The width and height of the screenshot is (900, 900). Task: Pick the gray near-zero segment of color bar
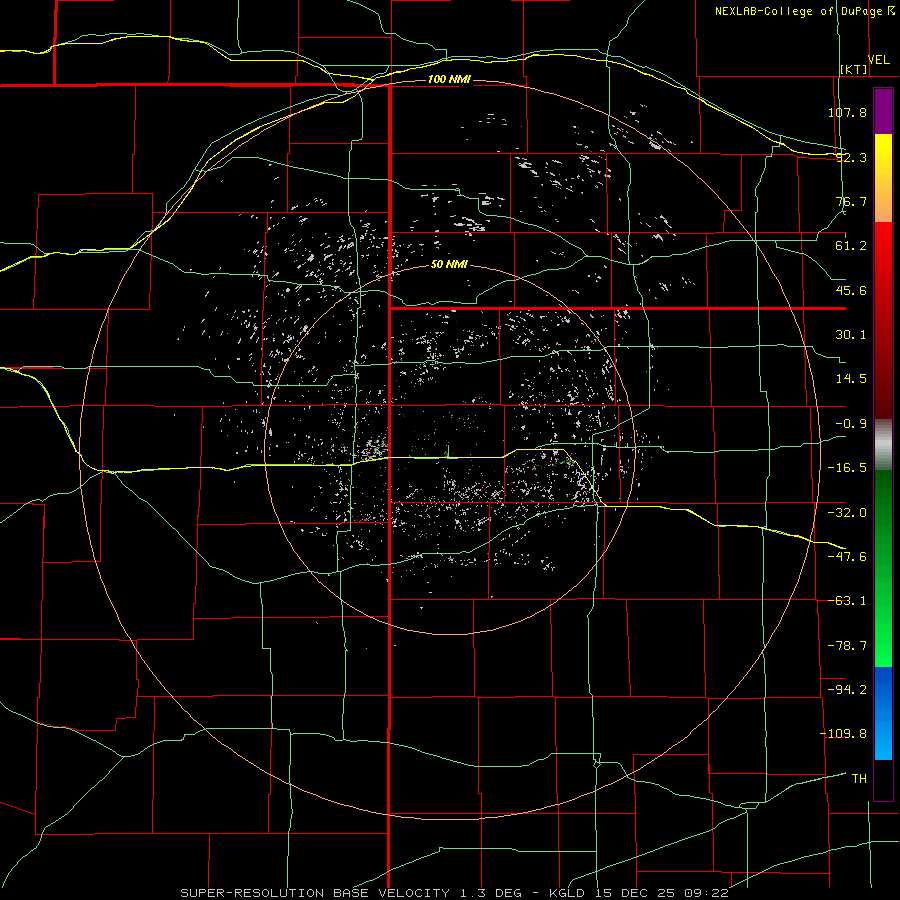(x=883, y=445)
